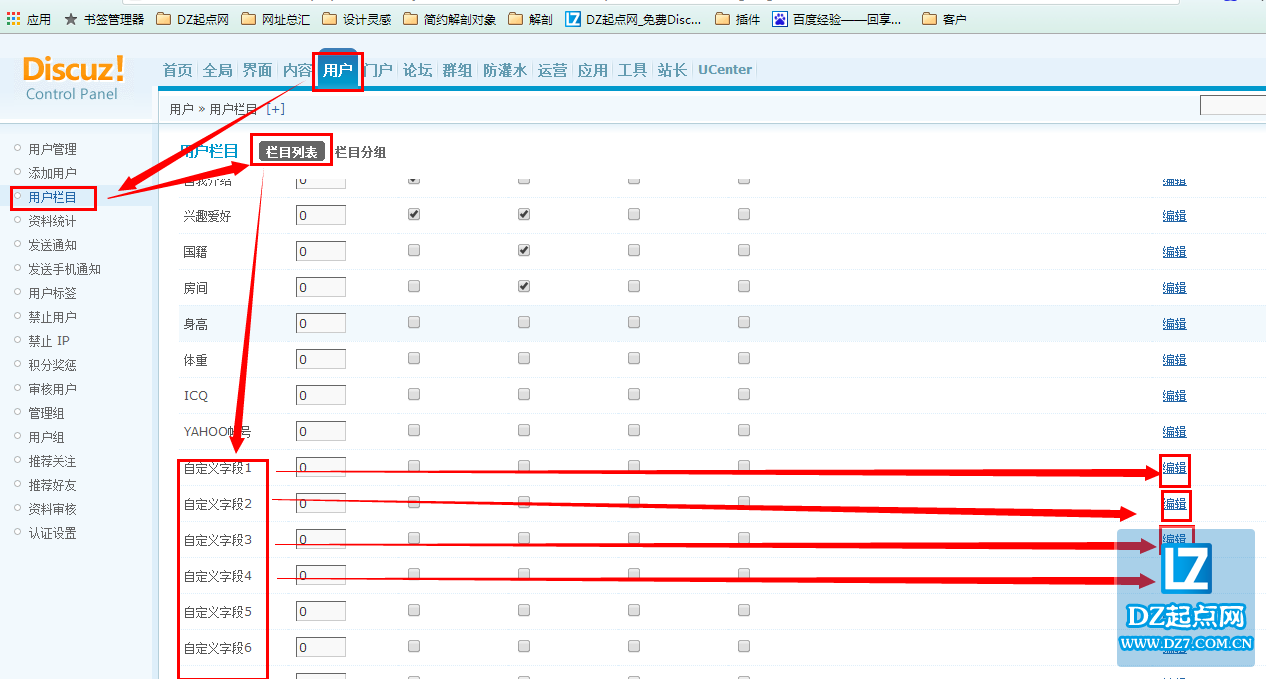
Task: Open UCenter in the top navigation
Action: coord(725,70)
